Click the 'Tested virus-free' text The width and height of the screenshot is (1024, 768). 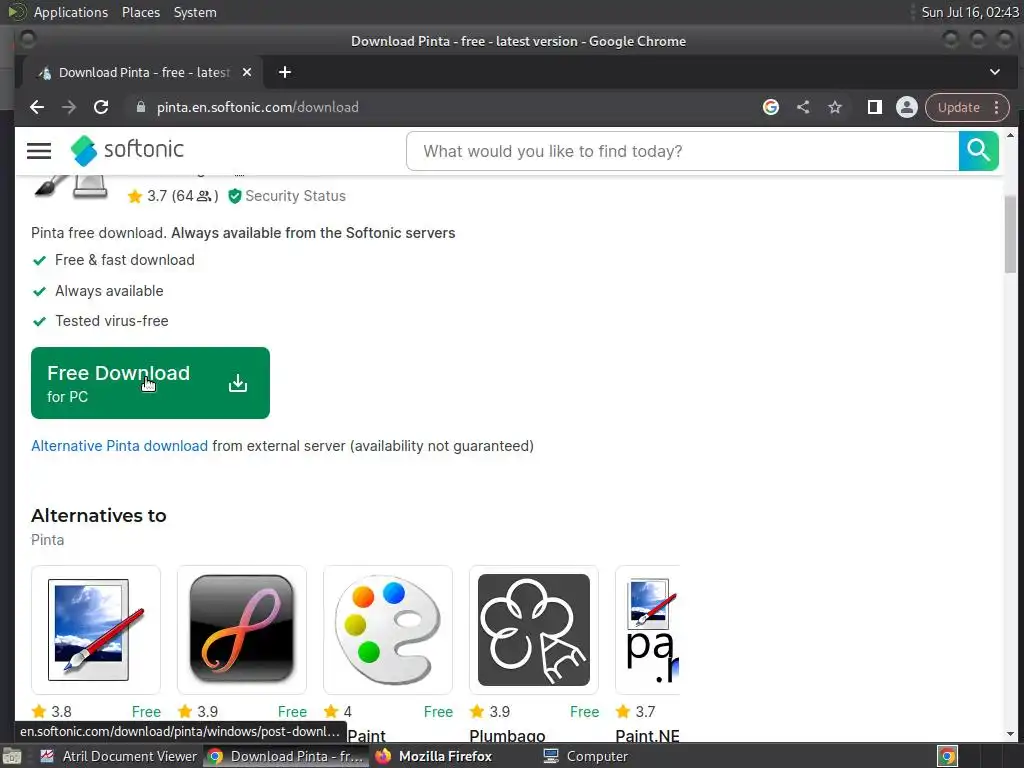tap(112, 321)
